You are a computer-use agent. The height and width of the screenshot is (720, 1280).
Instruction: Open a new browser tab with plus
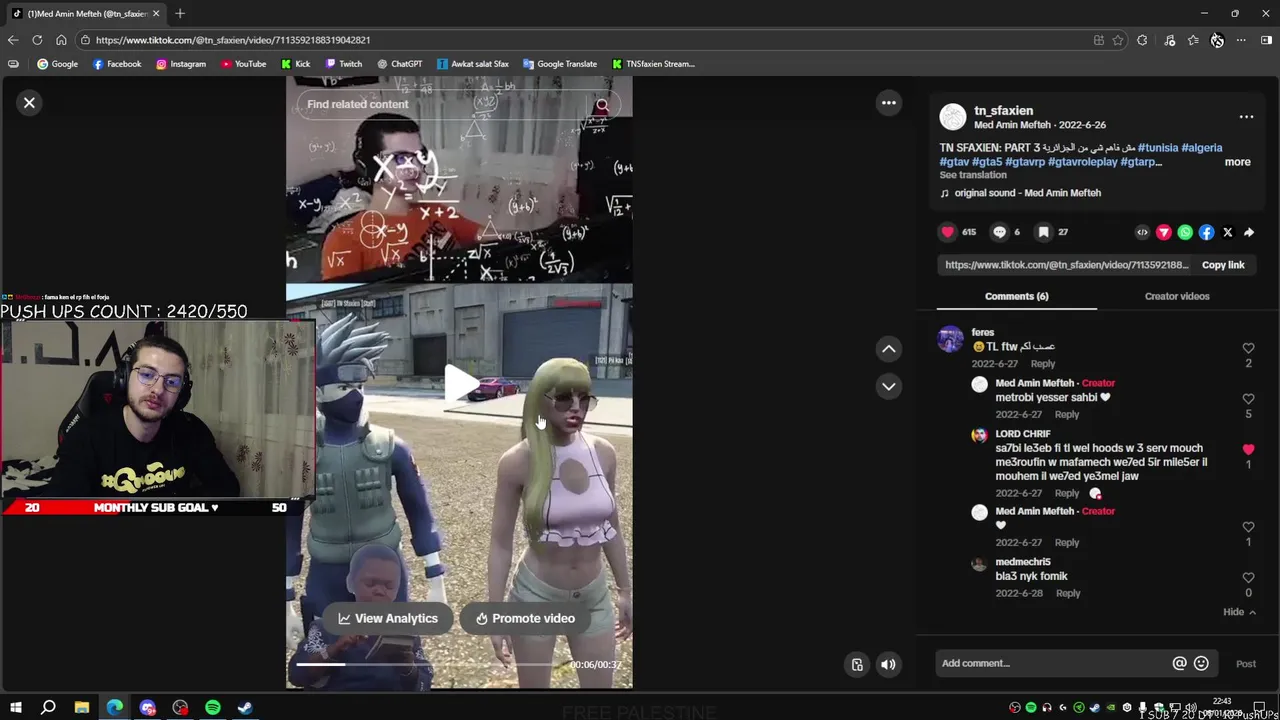point(180,13)
